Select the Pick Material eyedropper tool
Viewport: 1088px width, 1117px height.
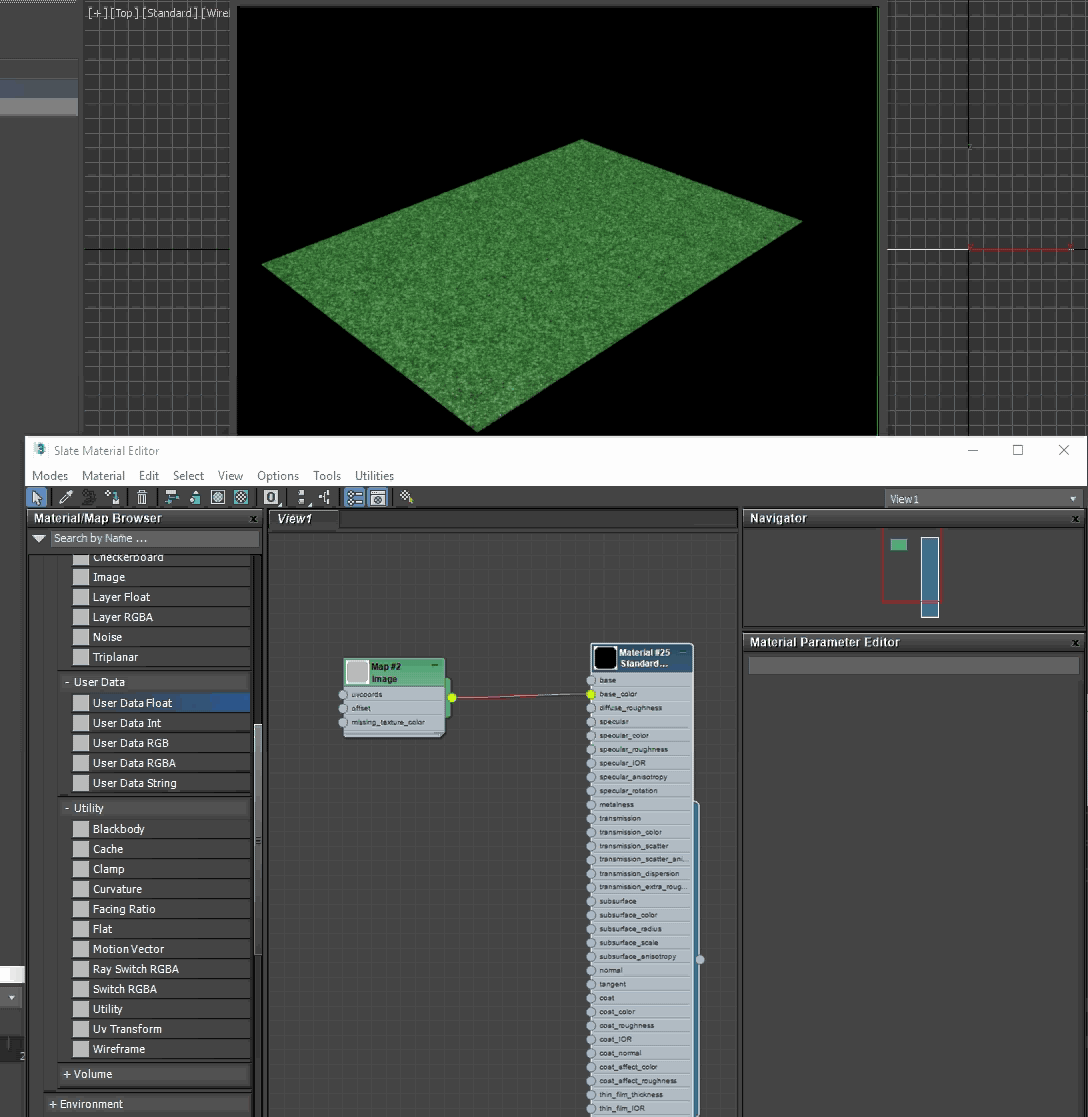66,497
